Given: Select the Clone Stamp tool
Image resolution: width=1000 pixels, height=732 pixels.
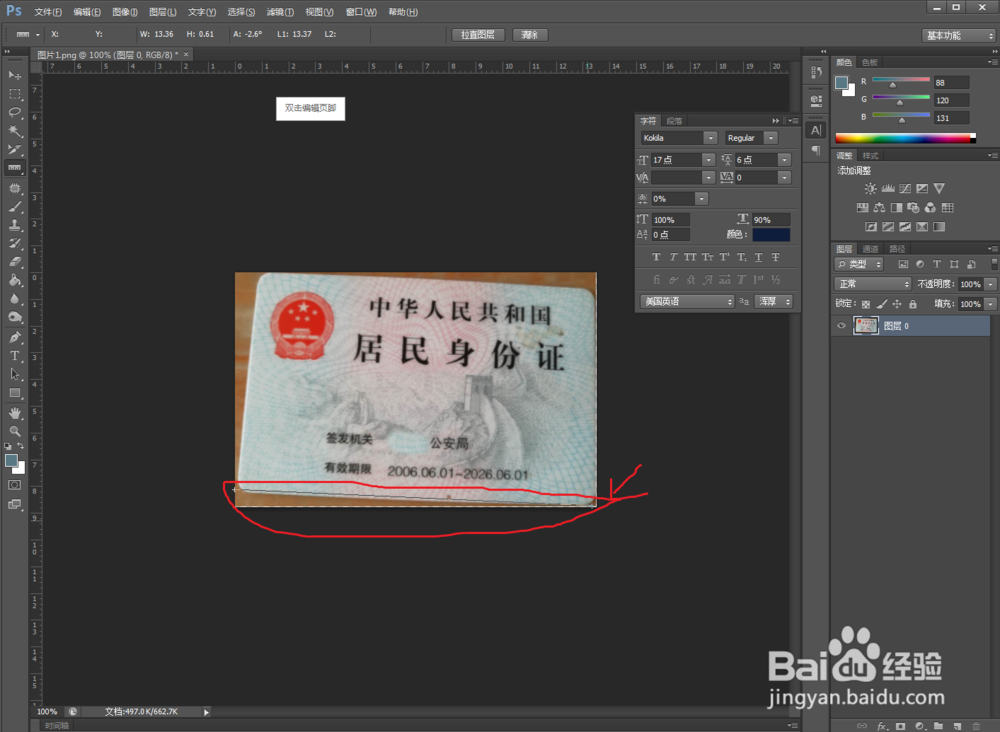Looking at the screenshot, I should (x=15, y=225).
